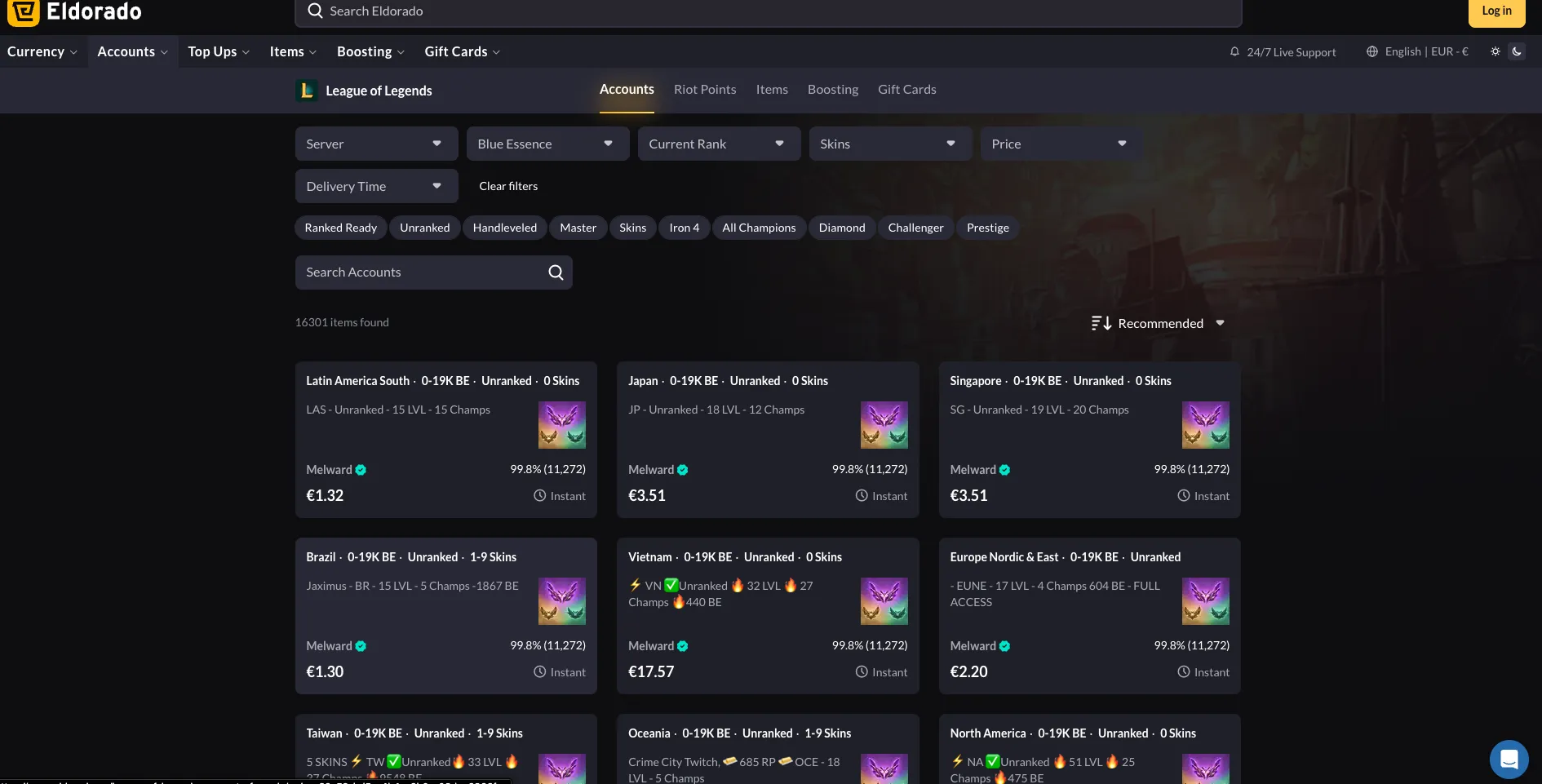
Task: Click clock icon on Japan €3.51 listing
Action: [x=862, y=495]
